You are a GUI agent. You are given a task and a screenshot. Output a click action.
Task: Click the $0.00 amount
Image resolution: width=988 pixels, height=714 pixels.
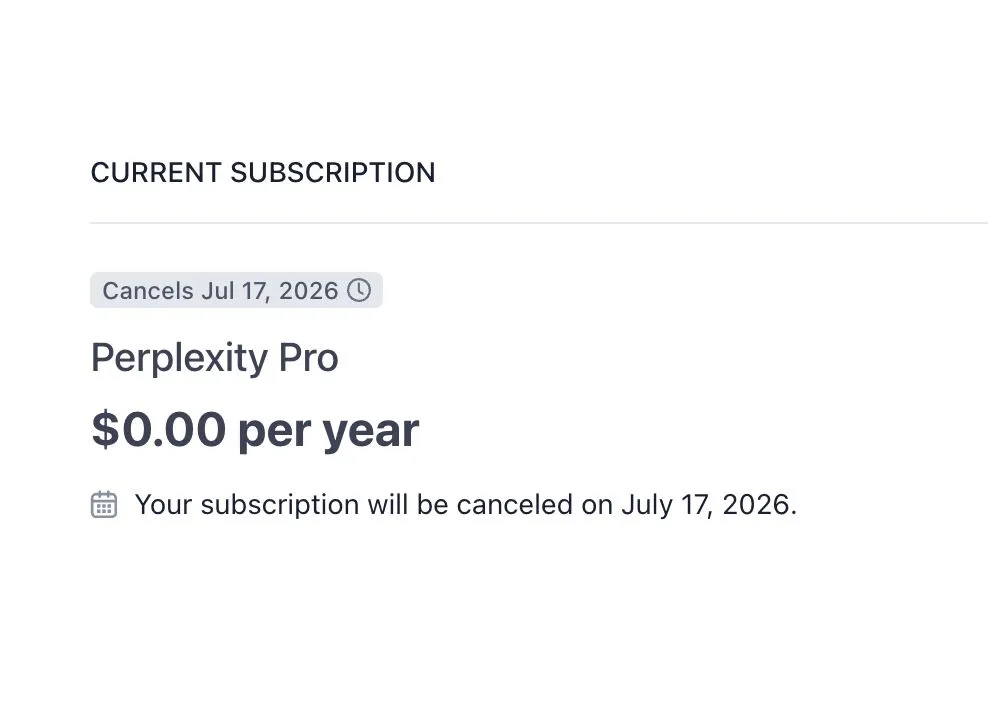158,430
